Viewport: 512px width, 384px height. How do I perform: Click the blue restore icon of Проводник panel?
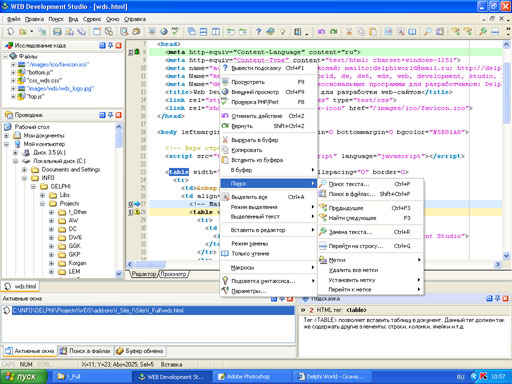coord(102,115)
